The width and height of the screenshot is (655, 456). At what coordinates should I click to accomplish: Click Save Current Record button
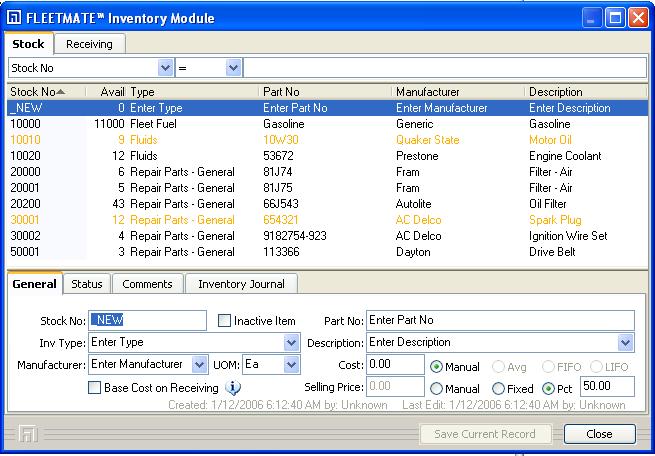pyautogui.click(x=485, y=434)
